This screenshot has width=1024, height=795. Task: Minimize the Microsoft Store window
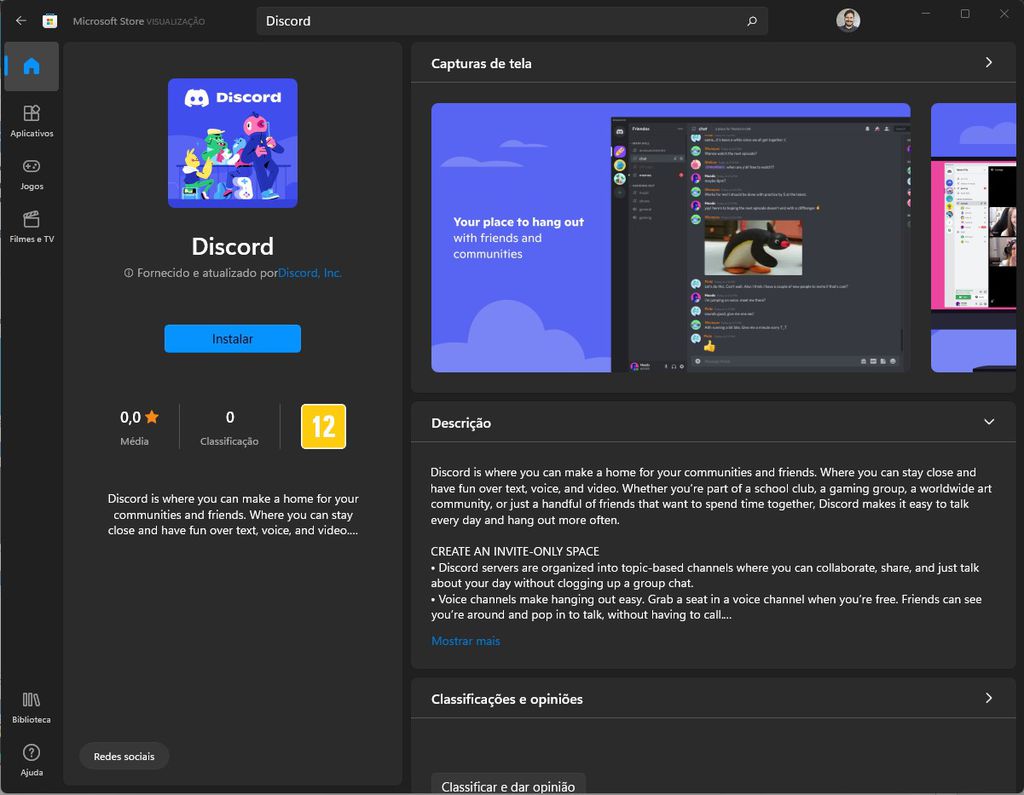click(x=925, y=14)
